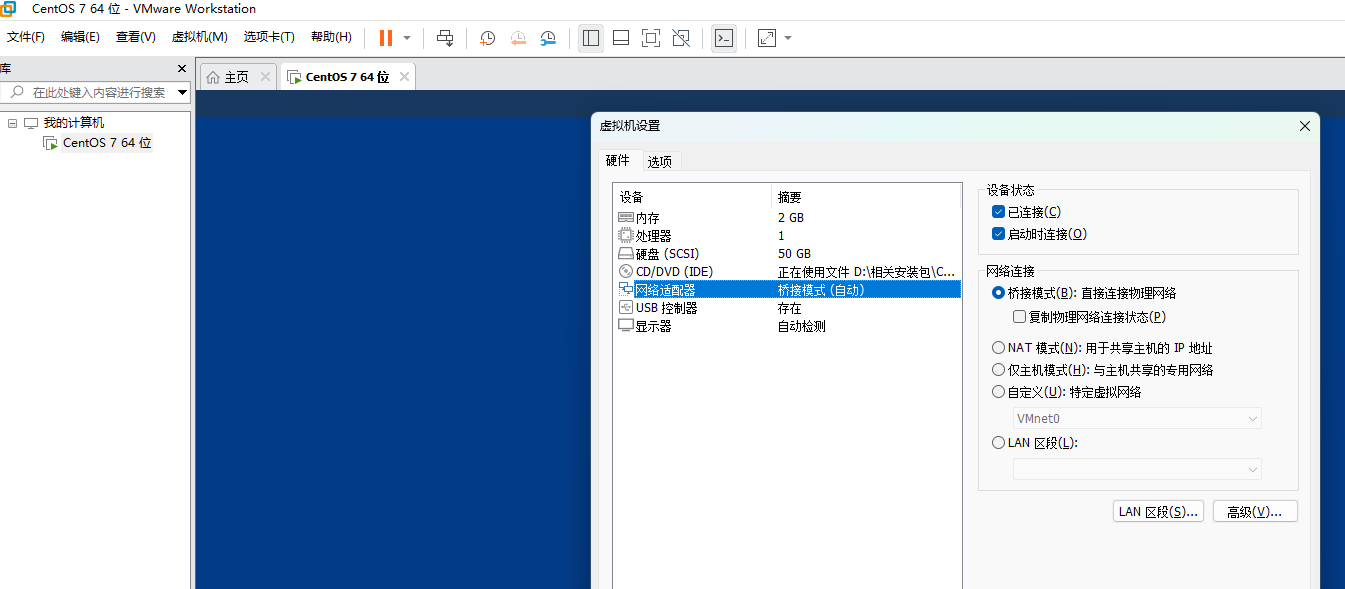Select 我的计算机 in the library tree
1345x589 pixels.
click(x=73, y=123)
